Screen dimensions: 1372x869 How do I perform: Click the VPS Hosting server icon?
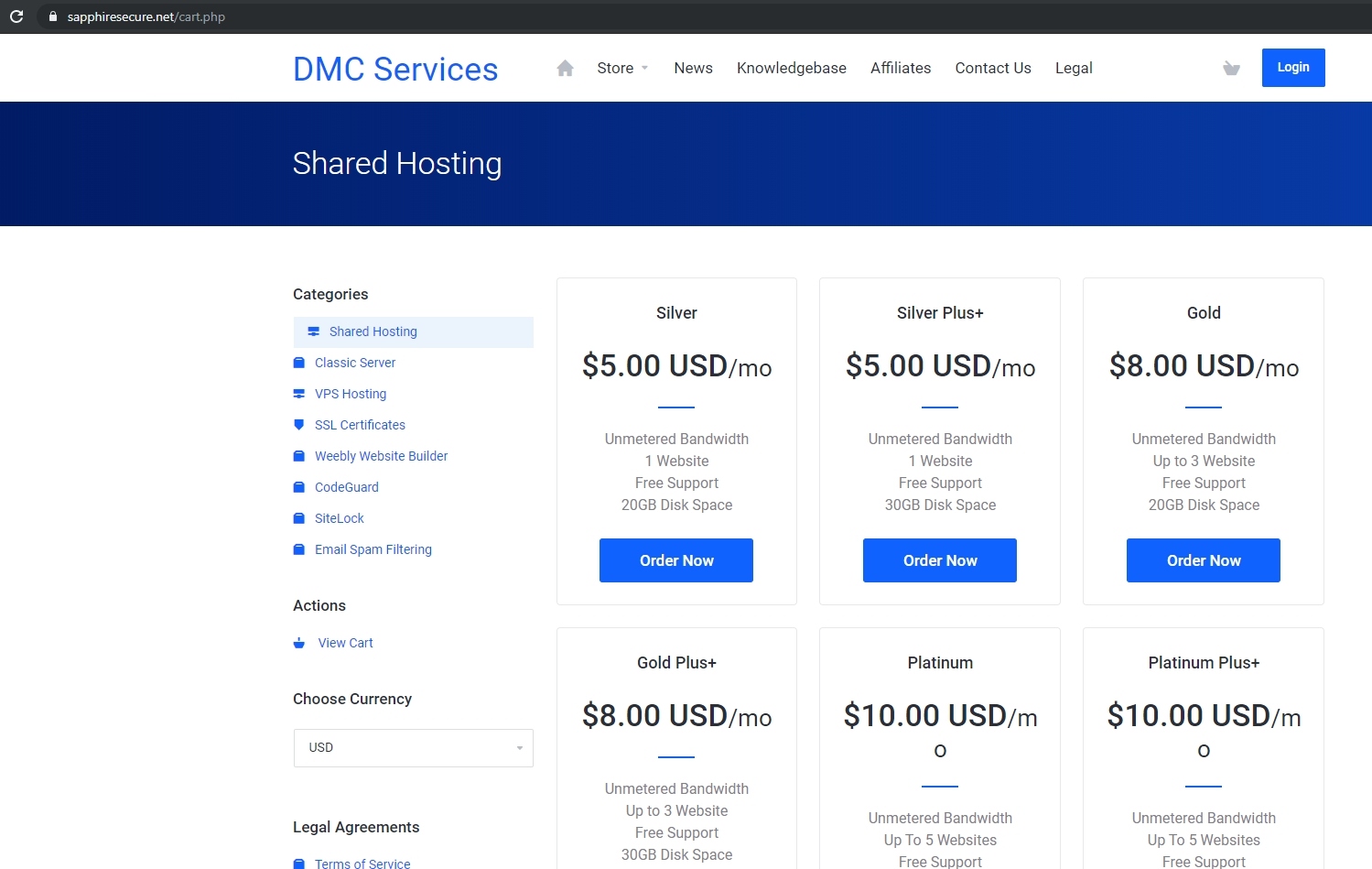[298, 394]
